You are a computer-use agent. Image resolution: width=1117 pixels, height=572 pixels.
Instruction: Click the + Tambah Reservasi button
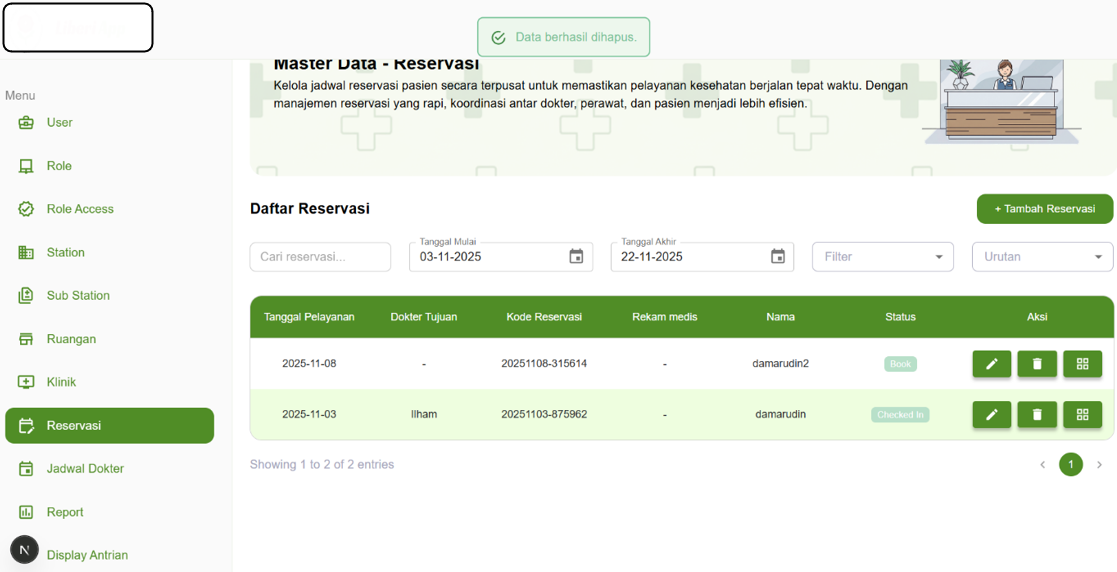[1044, 209]
